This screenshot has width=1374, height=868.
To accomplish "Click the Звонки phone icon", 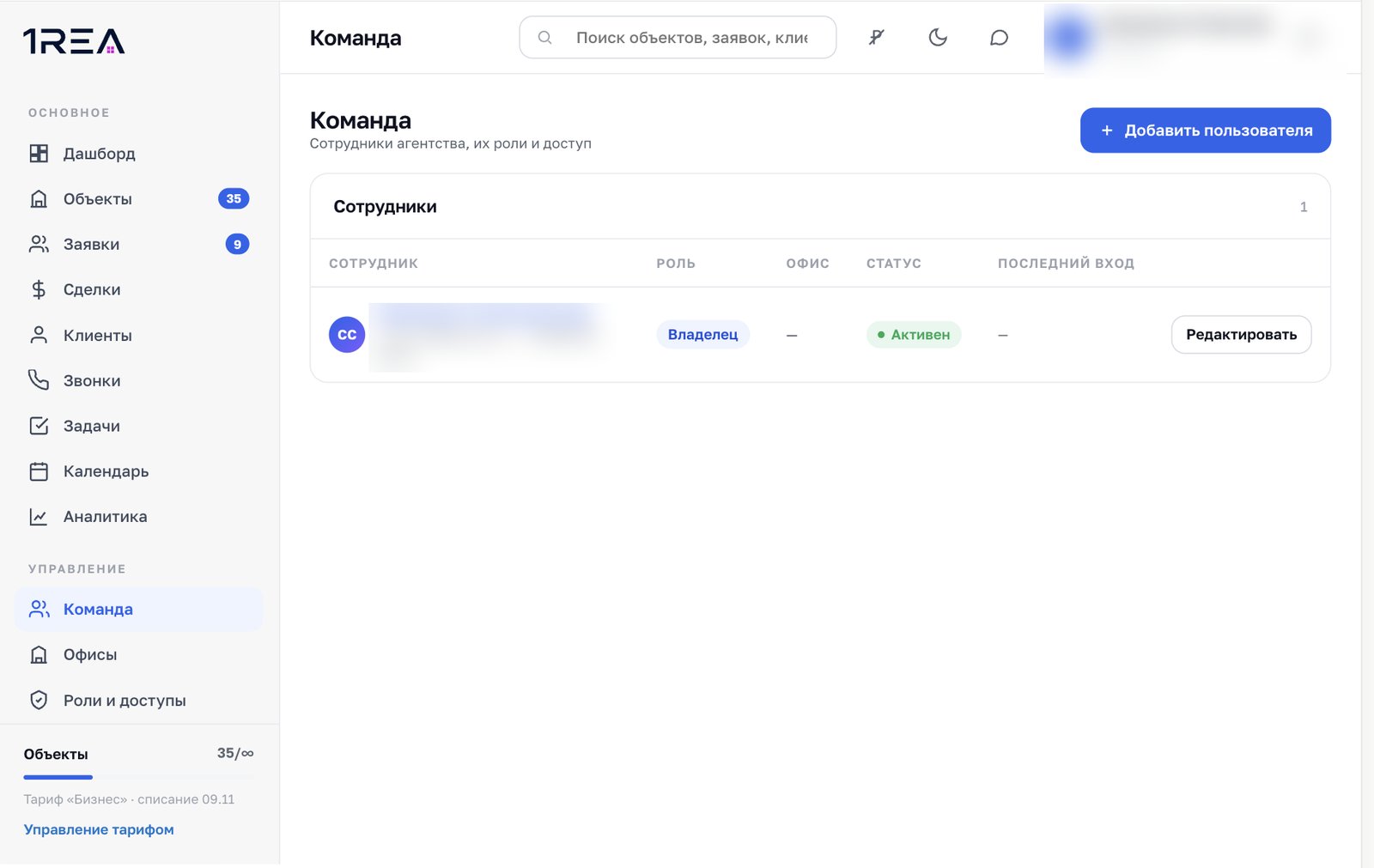I will click(x=39, y=380).
